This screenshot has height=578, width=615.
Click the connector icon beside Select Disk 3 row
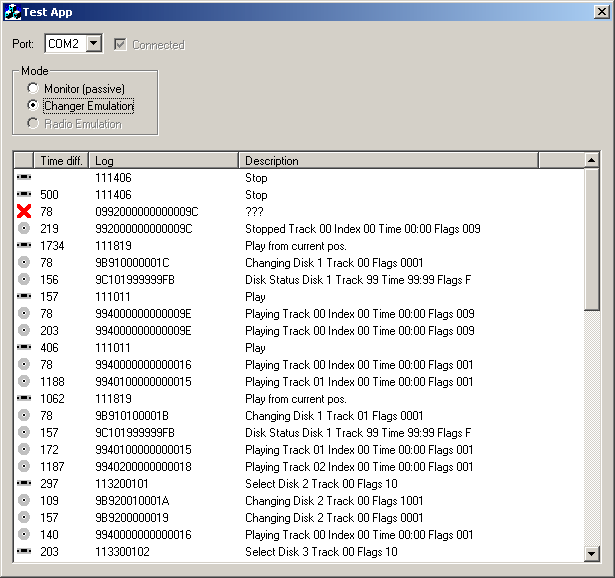click(24, 552)
